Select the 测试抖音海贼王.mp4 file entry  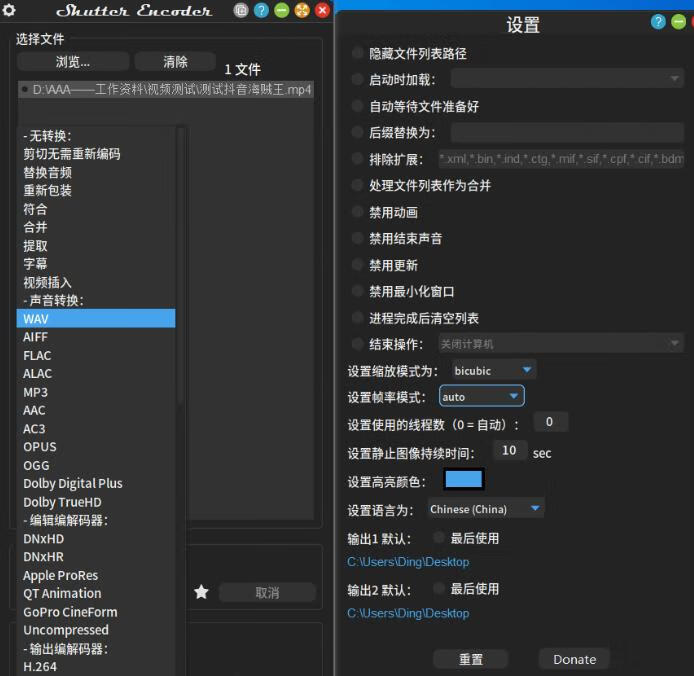coord(166,89)
